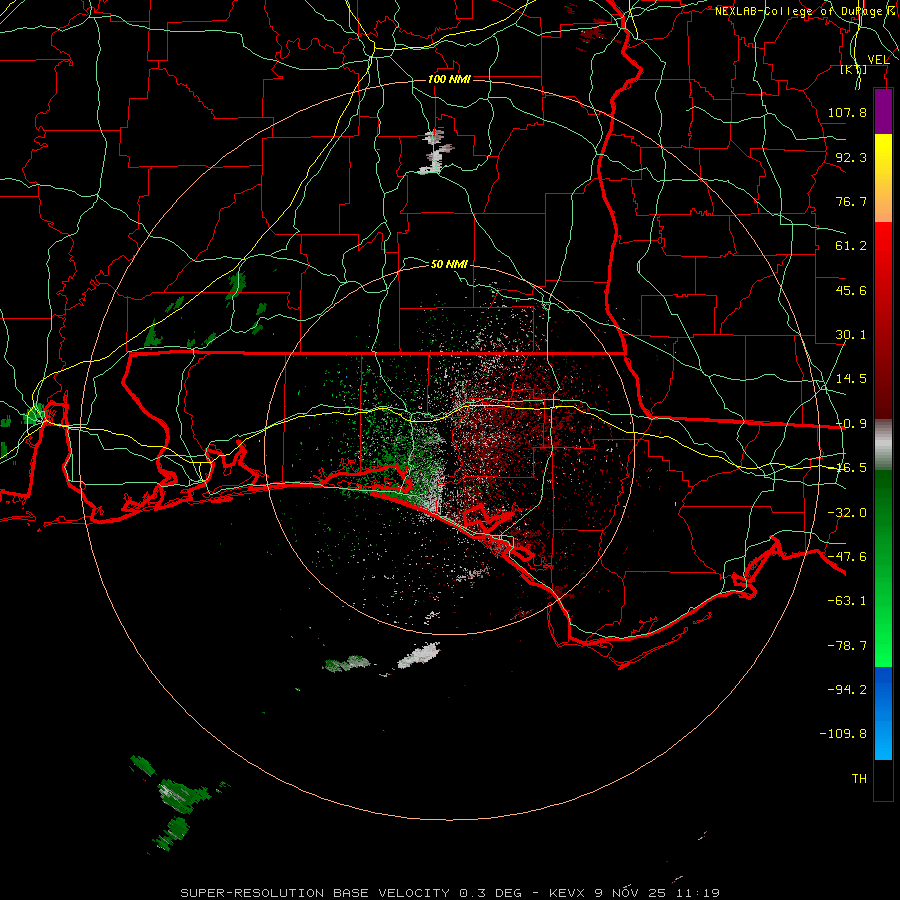Click the purple segment of the velocity color bar
The image size is (900, 900).
pos(883,112)
